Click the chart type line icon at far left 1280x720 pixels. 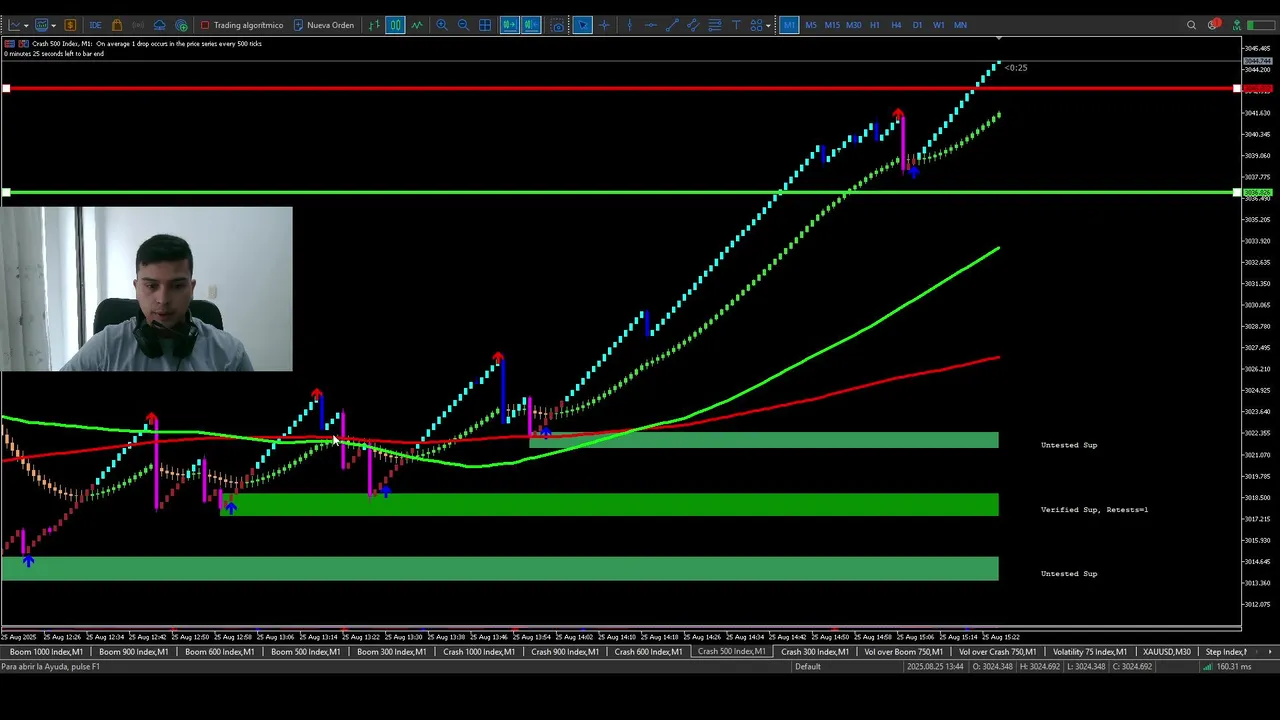14,25
